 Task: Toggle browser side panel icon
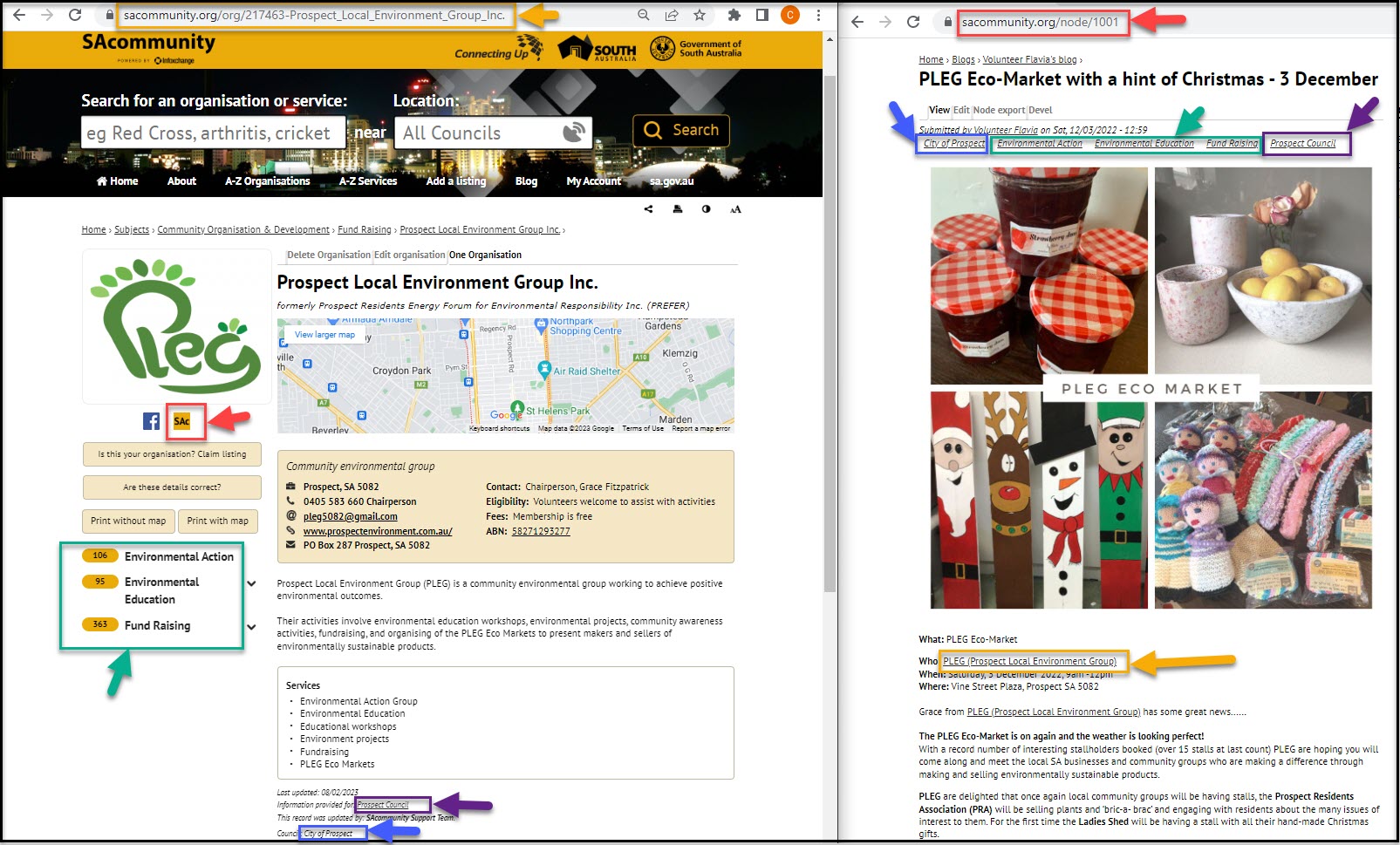pos(761,15)
